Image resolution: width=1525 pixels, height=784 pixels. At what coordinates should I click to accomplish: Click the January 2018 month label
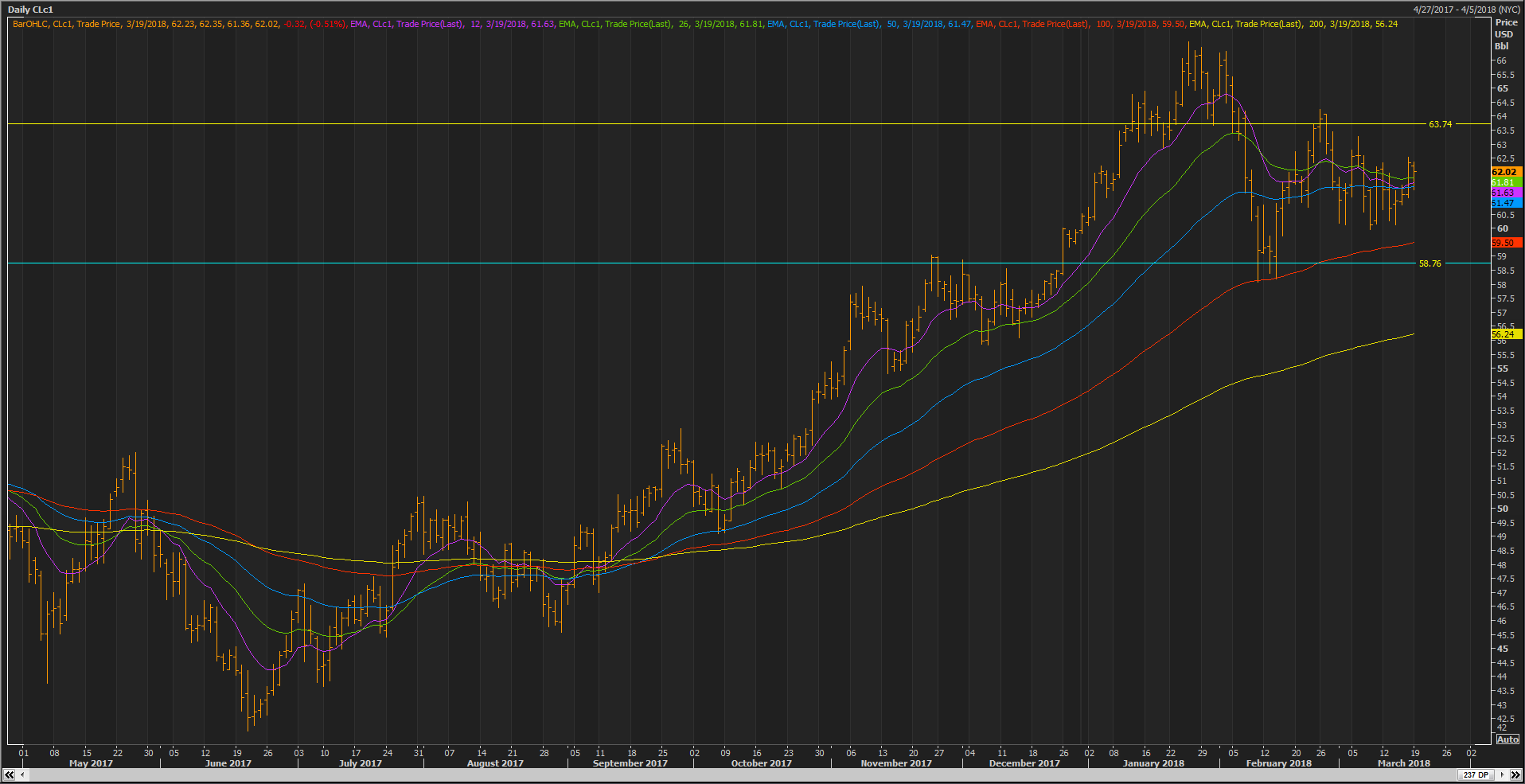coord(1153,763)
